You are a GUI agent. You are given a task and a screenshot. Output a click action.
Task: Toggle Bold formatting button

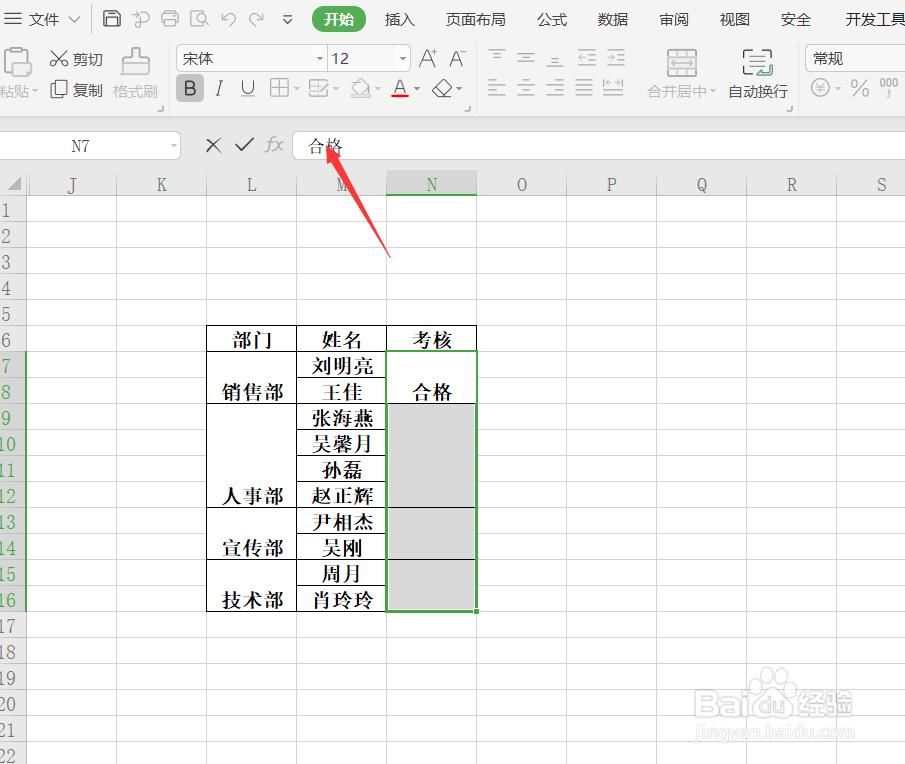190,88
